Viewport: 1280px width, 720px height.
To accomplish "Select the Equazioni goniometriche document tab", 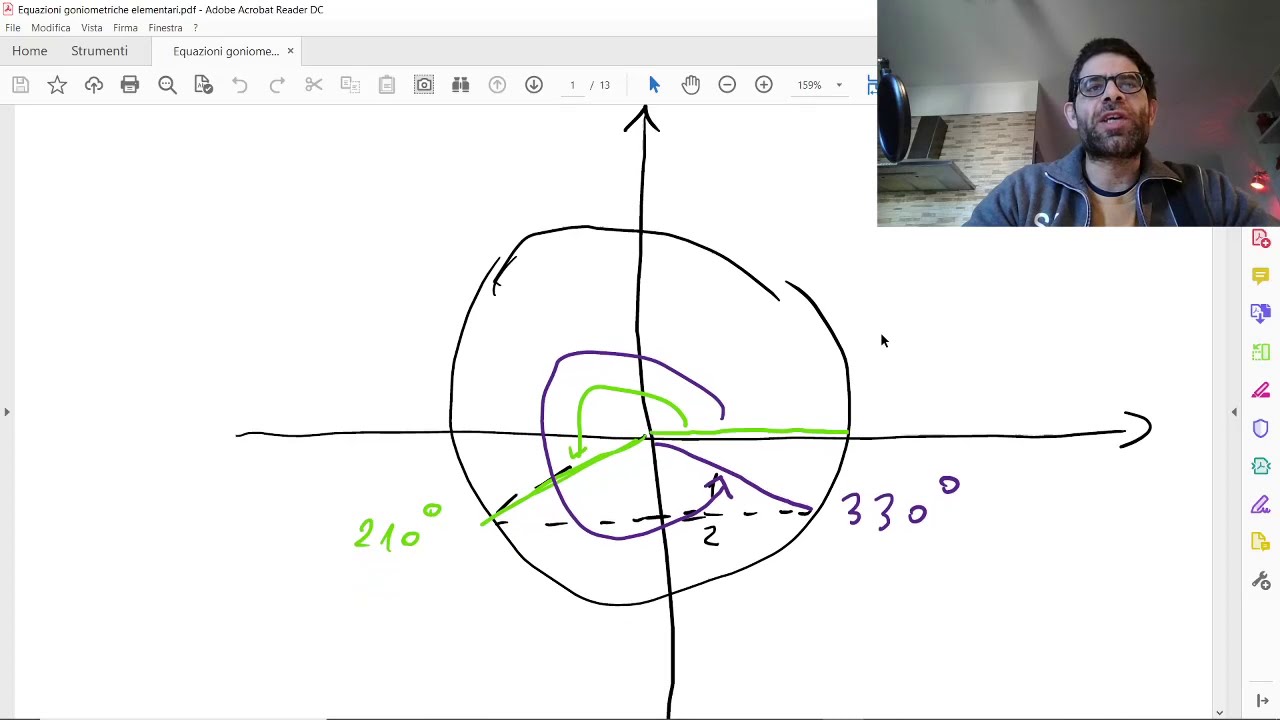I will click(226, 51).
